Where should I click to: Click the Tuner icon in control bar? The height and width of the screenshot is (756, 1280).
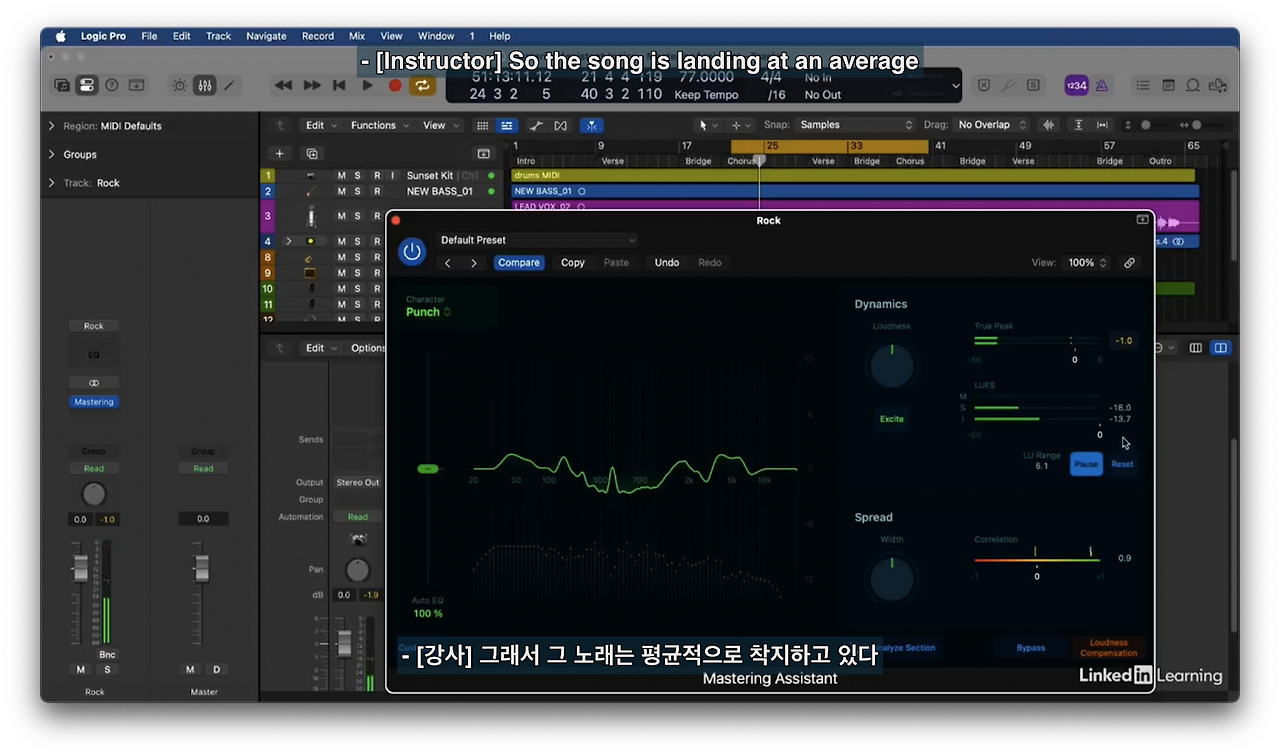pyautogui.click(x=1009, y=86)
